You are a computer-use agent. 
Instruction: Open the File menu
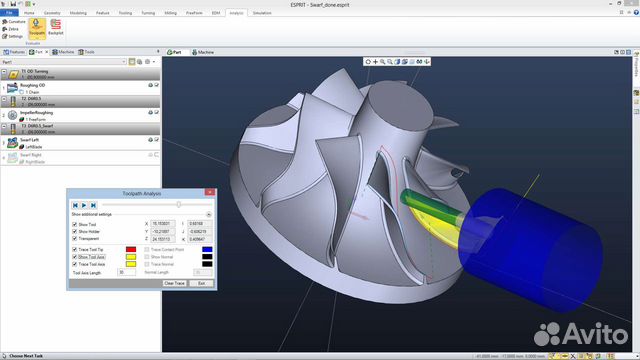(9, 13)
